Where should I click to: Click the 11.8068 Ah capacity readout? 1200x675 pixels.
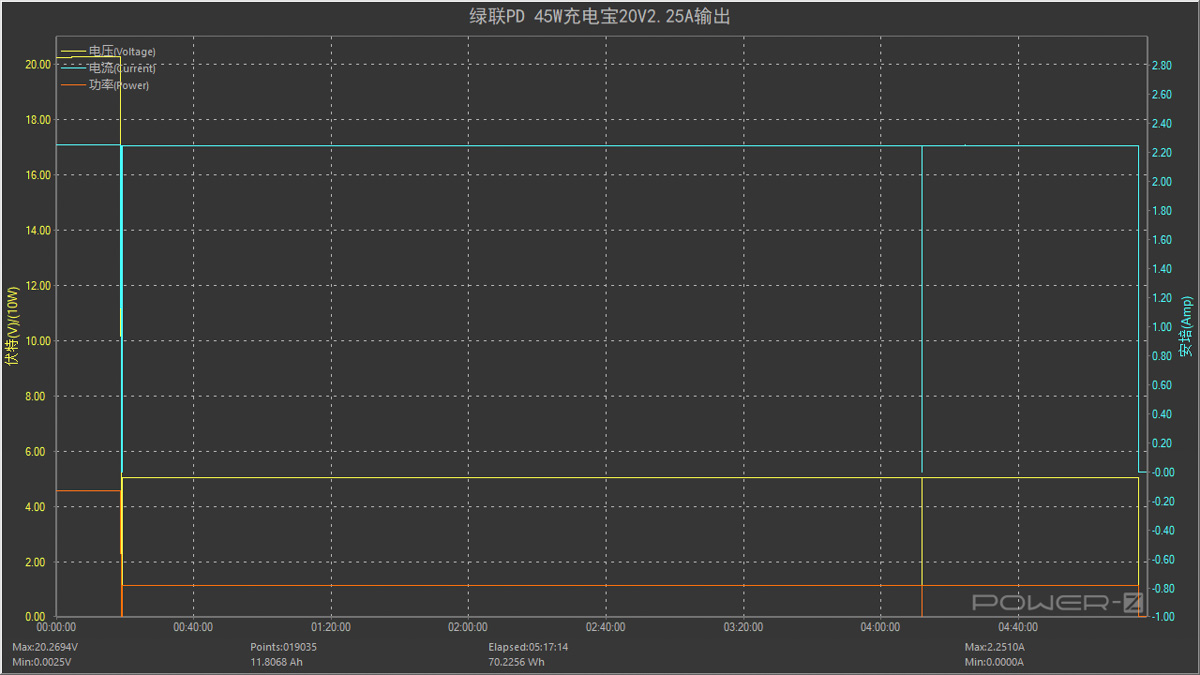coord(278,661)
